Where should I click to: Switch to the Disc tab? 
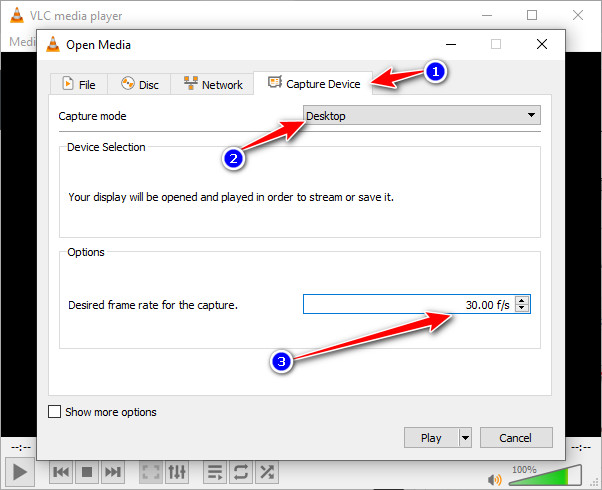point(139,84)
